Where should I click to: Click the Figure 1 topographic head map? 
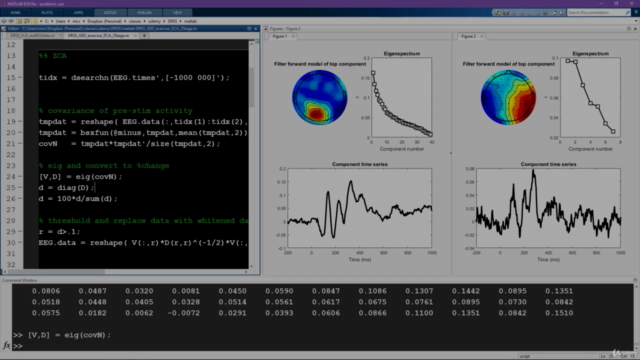click(320, 97)
